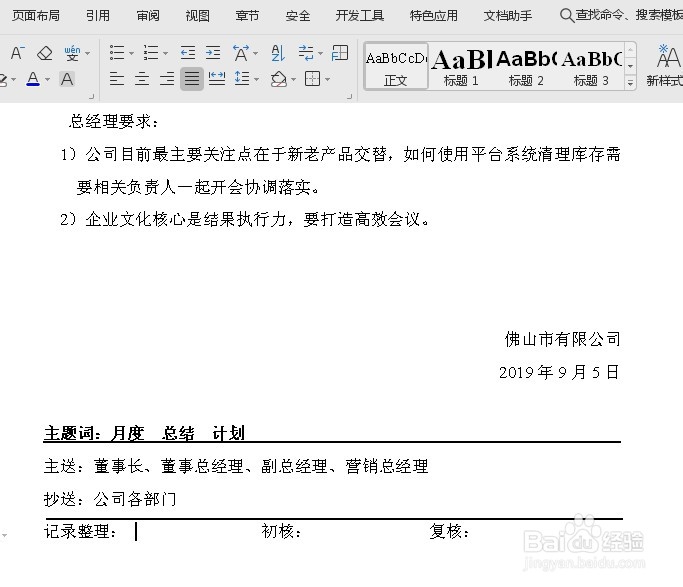Open 安全 tab

coord(298,16)
